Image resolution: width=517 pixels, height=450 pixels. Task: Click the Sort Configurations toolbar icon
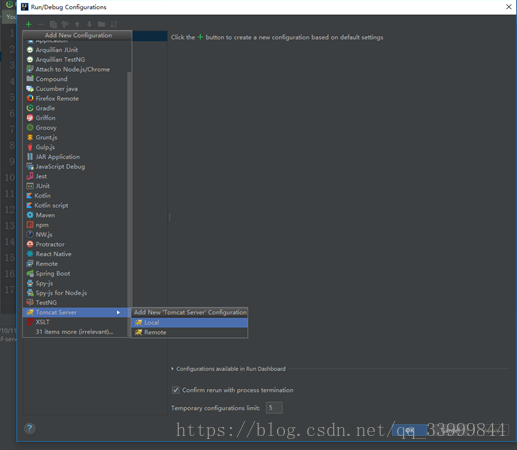(x=114, y=24)
